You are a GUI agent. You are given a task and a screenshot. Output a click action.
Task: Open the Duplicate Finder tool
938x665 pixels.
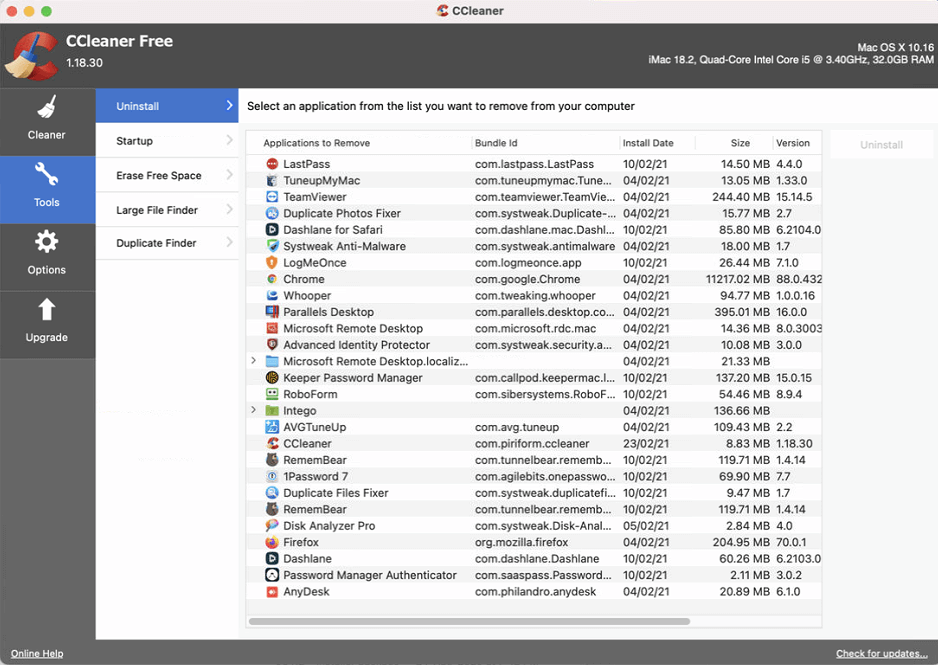point(166,242)
